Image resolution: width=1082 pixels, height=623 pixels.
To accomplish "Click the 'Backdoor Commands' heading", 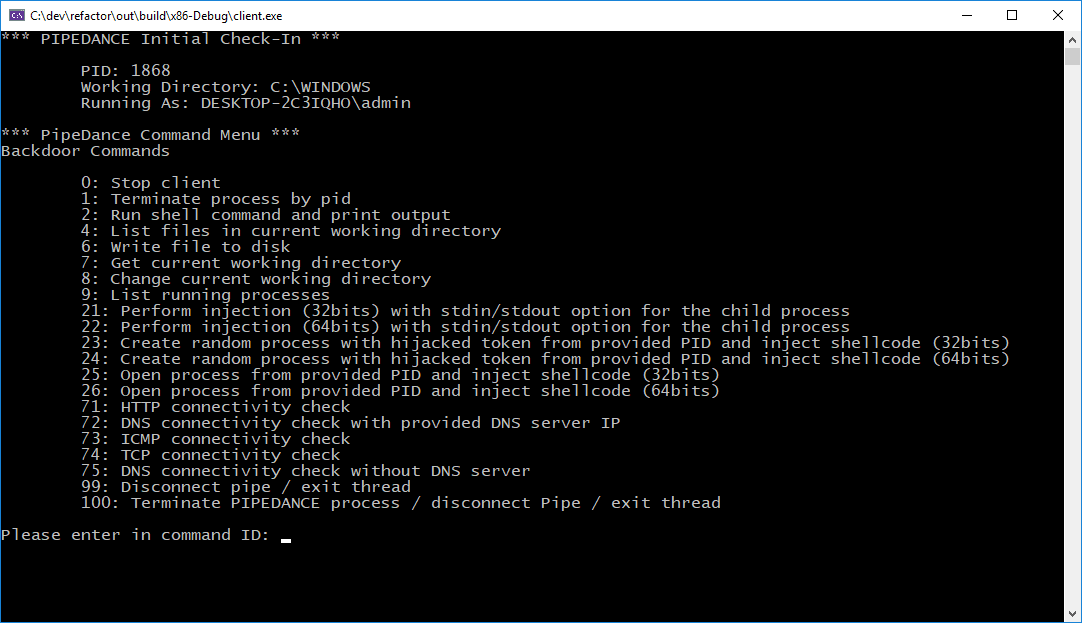I will coord(85,151).
